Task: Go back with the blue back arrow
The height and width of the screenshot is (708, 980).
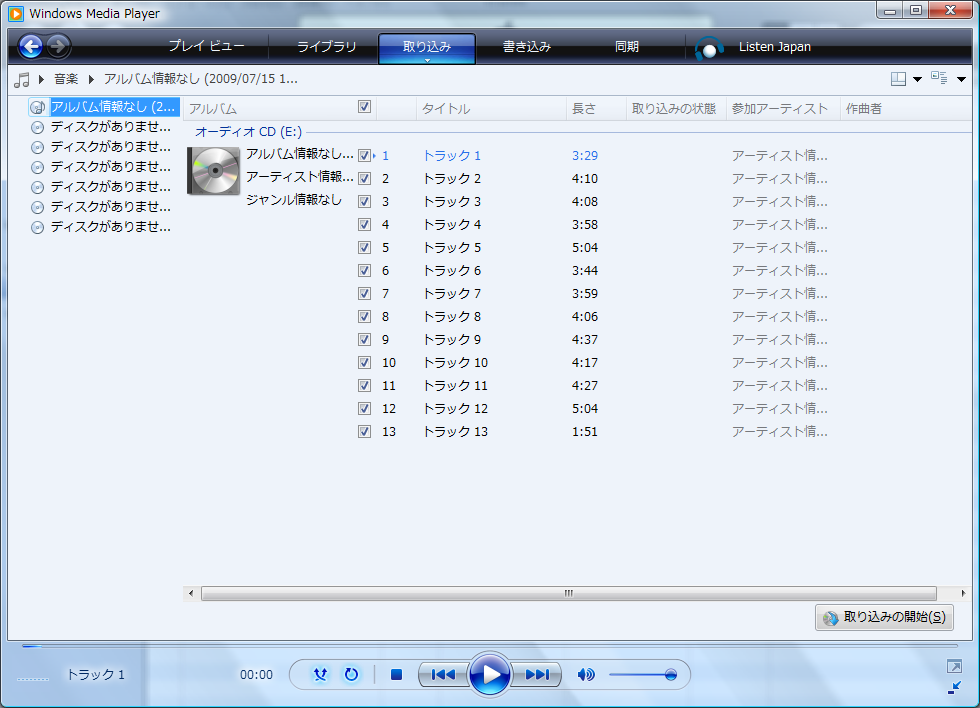Action: [x=31, y=46]
